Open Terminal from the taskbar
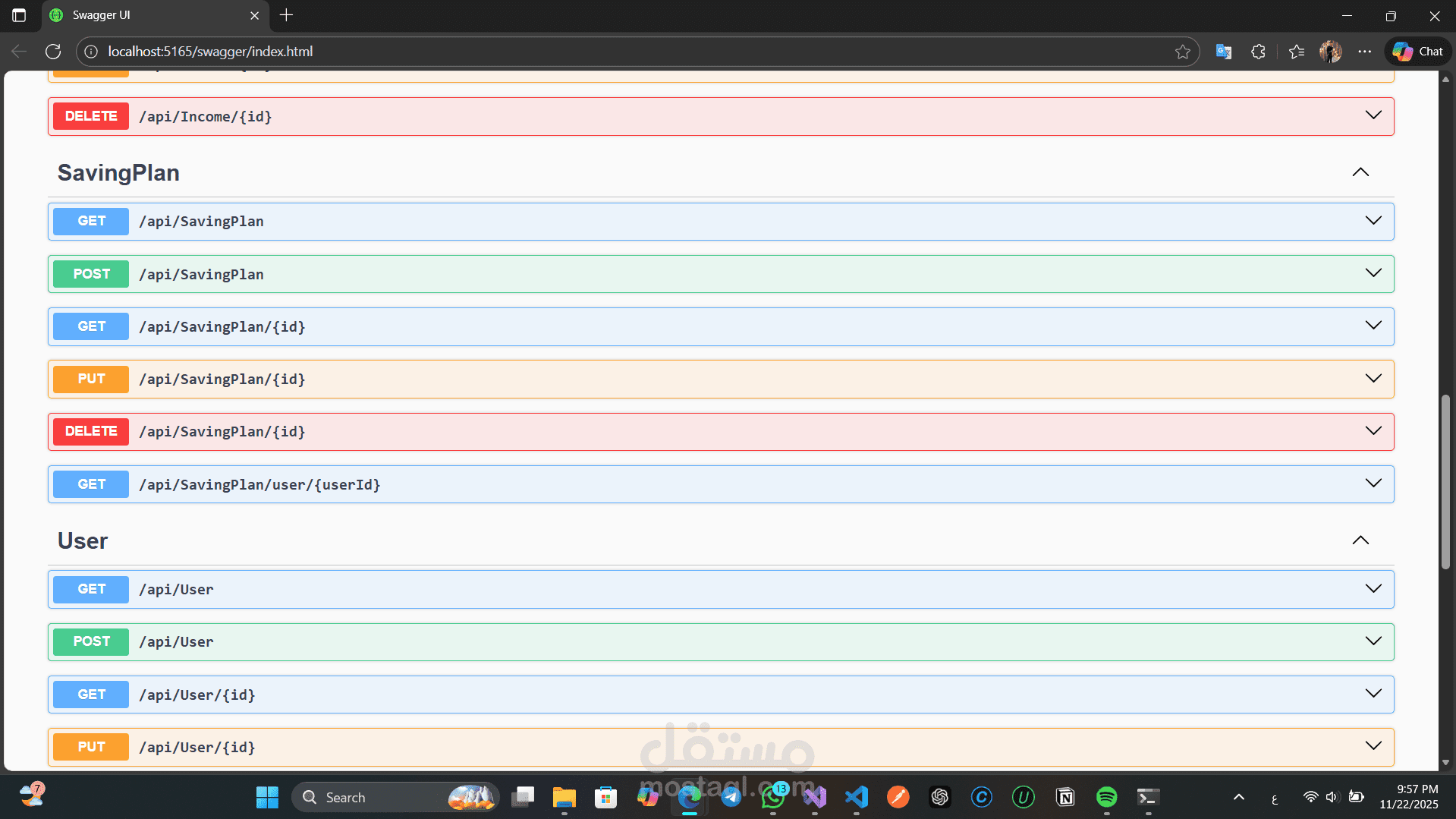 pyautogui.click(x=1148, y=797)
